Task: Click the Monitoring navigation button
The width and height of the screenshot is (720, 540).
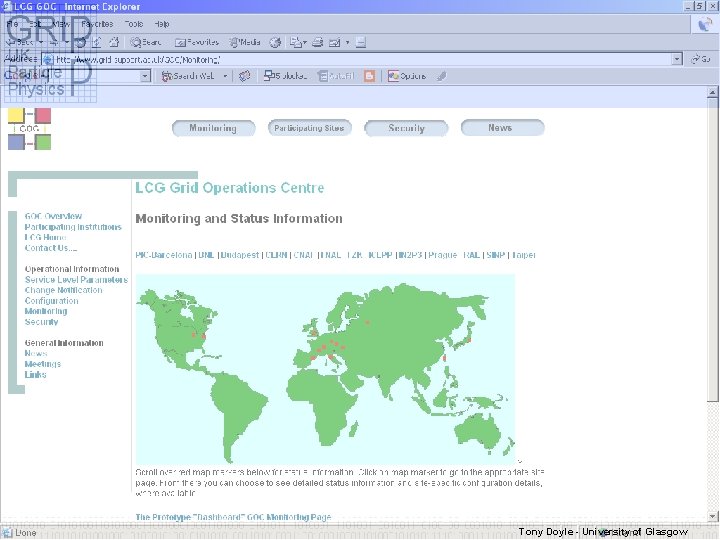Action: point(214,128)
